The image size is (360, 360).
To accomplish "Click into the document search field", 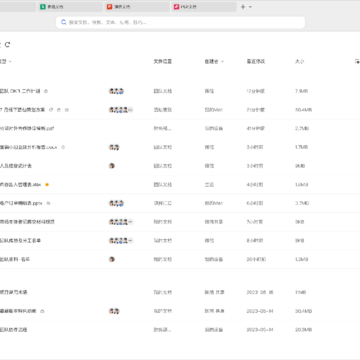I will pyautogui.click(x=180, y=22).
